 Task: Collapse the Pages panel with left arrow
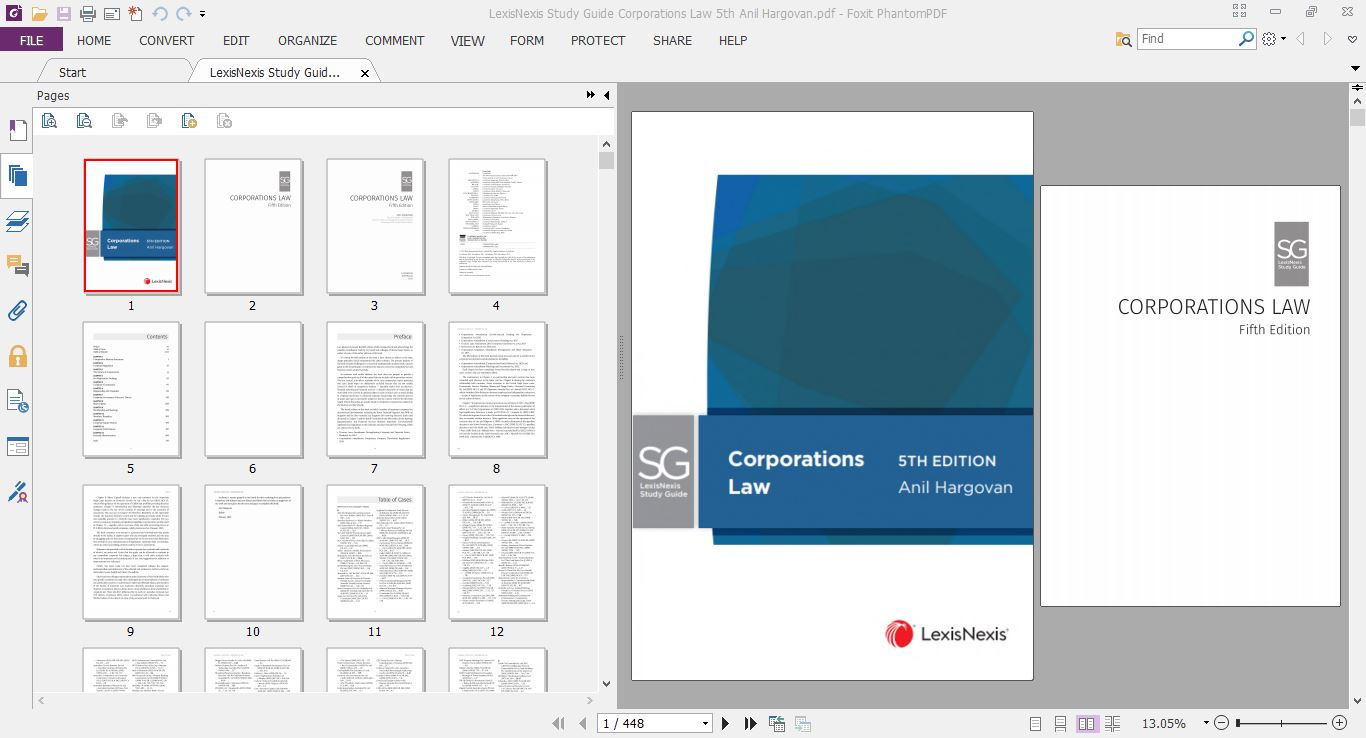(x=606, y=95)
